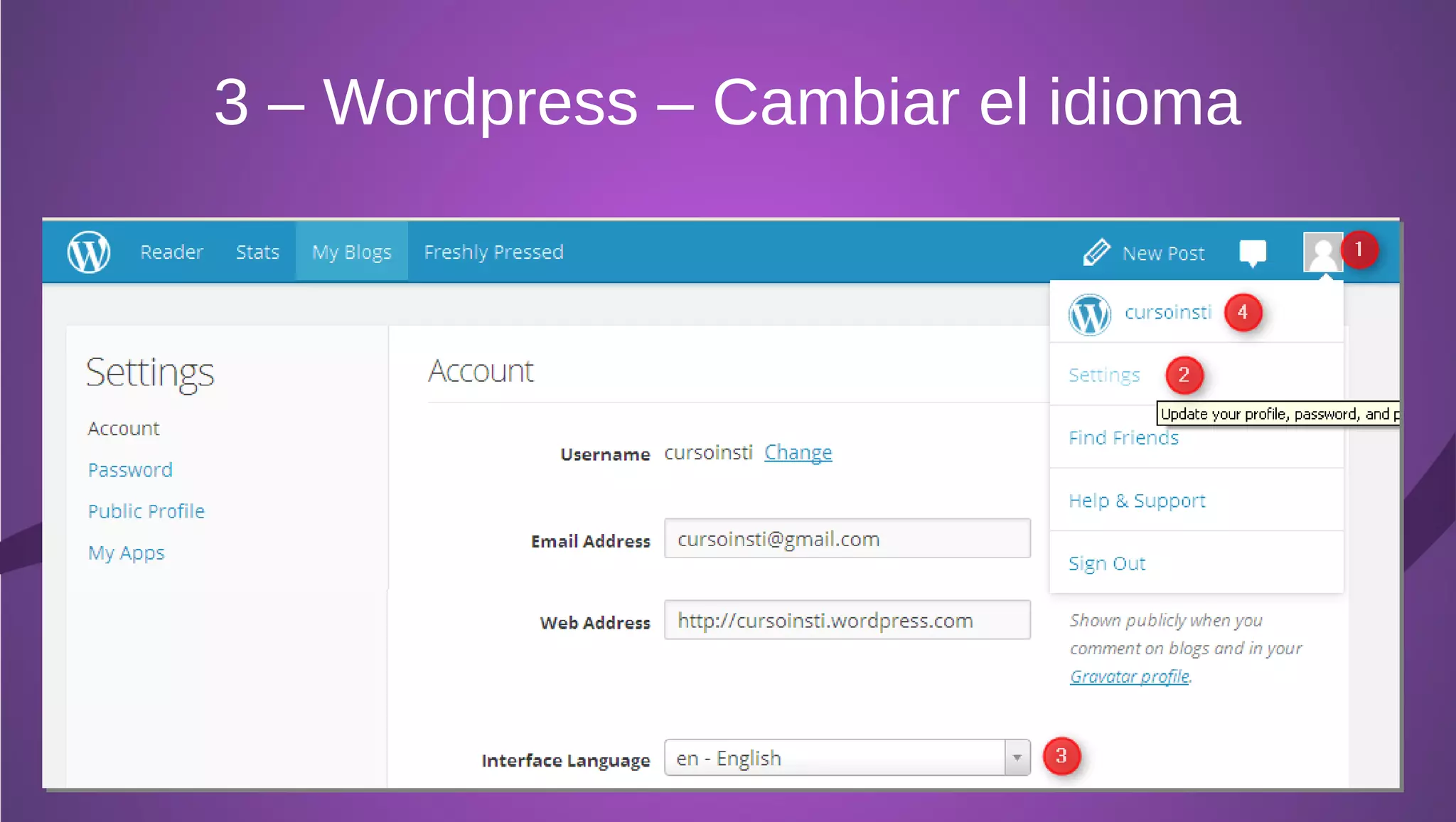The image size is (1456, 822).
Task: Choose Find Friends from the user menu
Action: (x=1123, y=437)
